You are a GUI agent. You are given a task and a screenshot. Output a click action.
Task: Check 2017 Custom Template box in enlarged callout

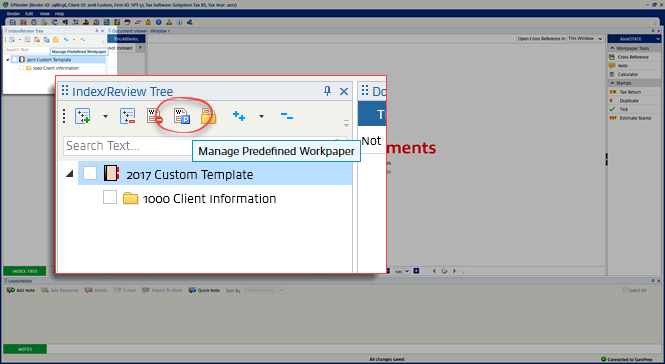coord(90,173)
